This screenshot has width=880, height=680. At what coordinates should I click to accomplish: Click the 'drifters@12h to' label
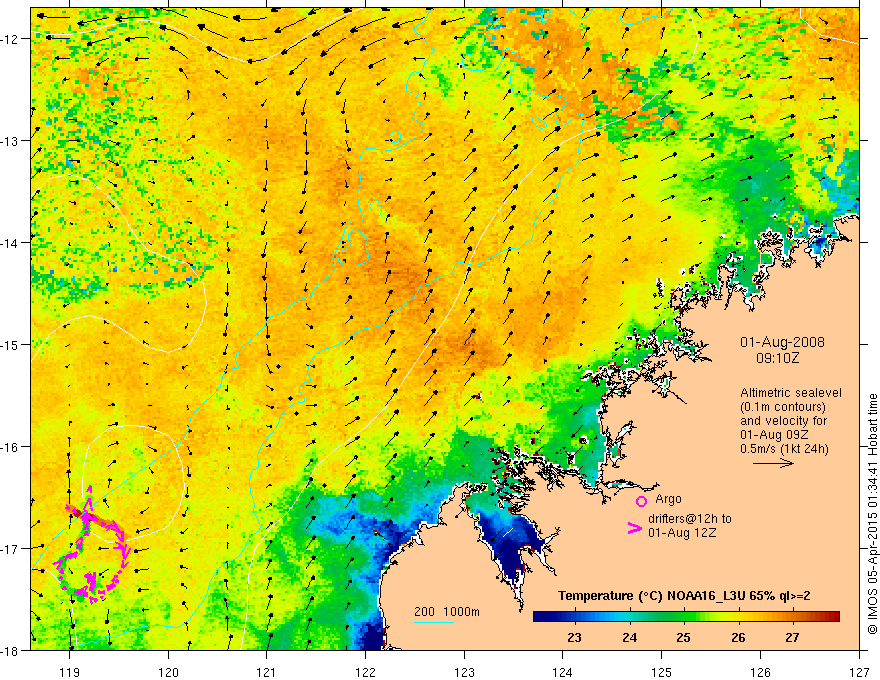click(690, 519)
